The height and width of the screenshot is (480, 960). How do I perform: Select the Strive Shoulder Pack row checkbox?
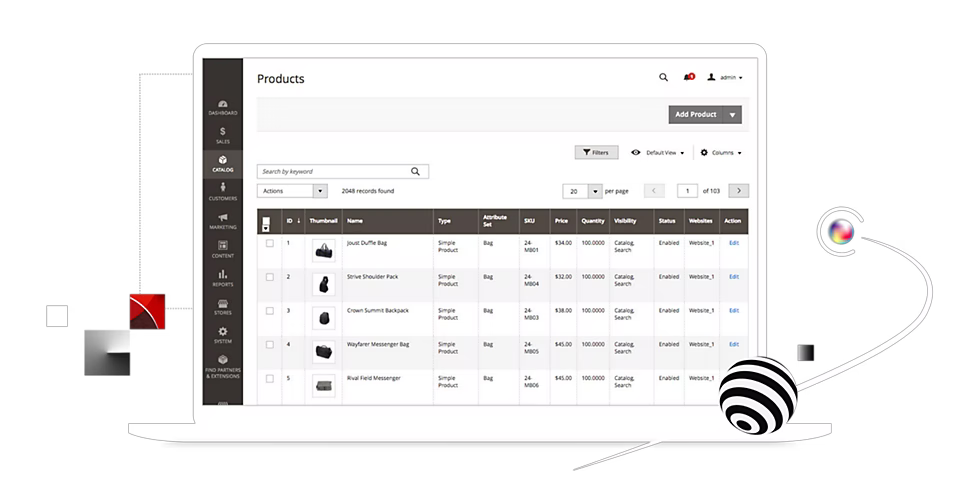[269, 277]
